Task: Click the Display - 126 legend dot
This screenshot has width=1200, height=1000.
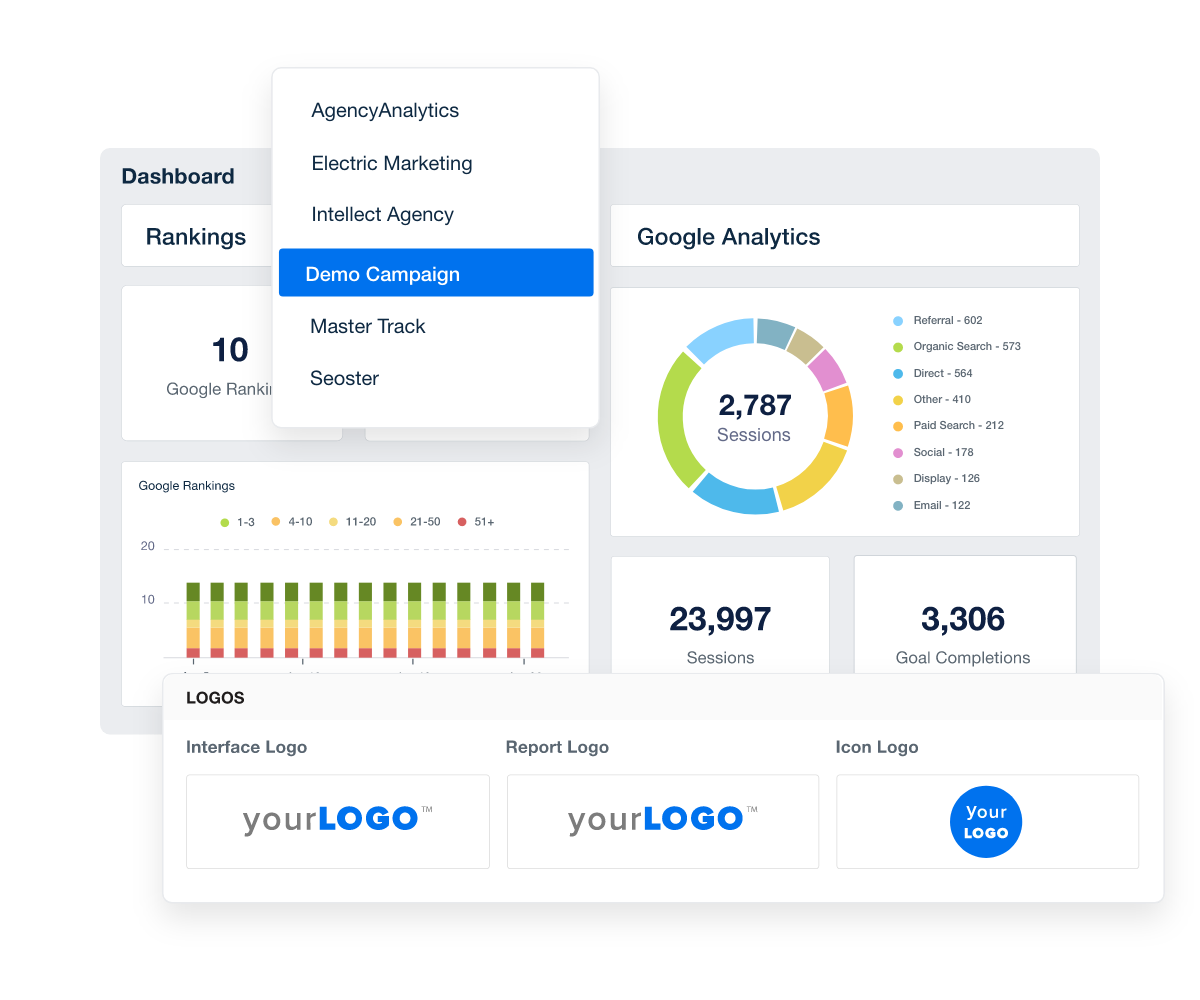Action: click(x=898, y=479)
